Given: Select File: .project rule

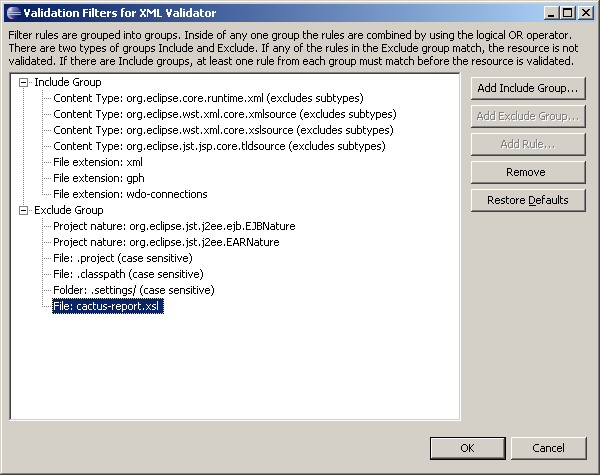Looking at the screenshot, I should [x=122, y=258].
